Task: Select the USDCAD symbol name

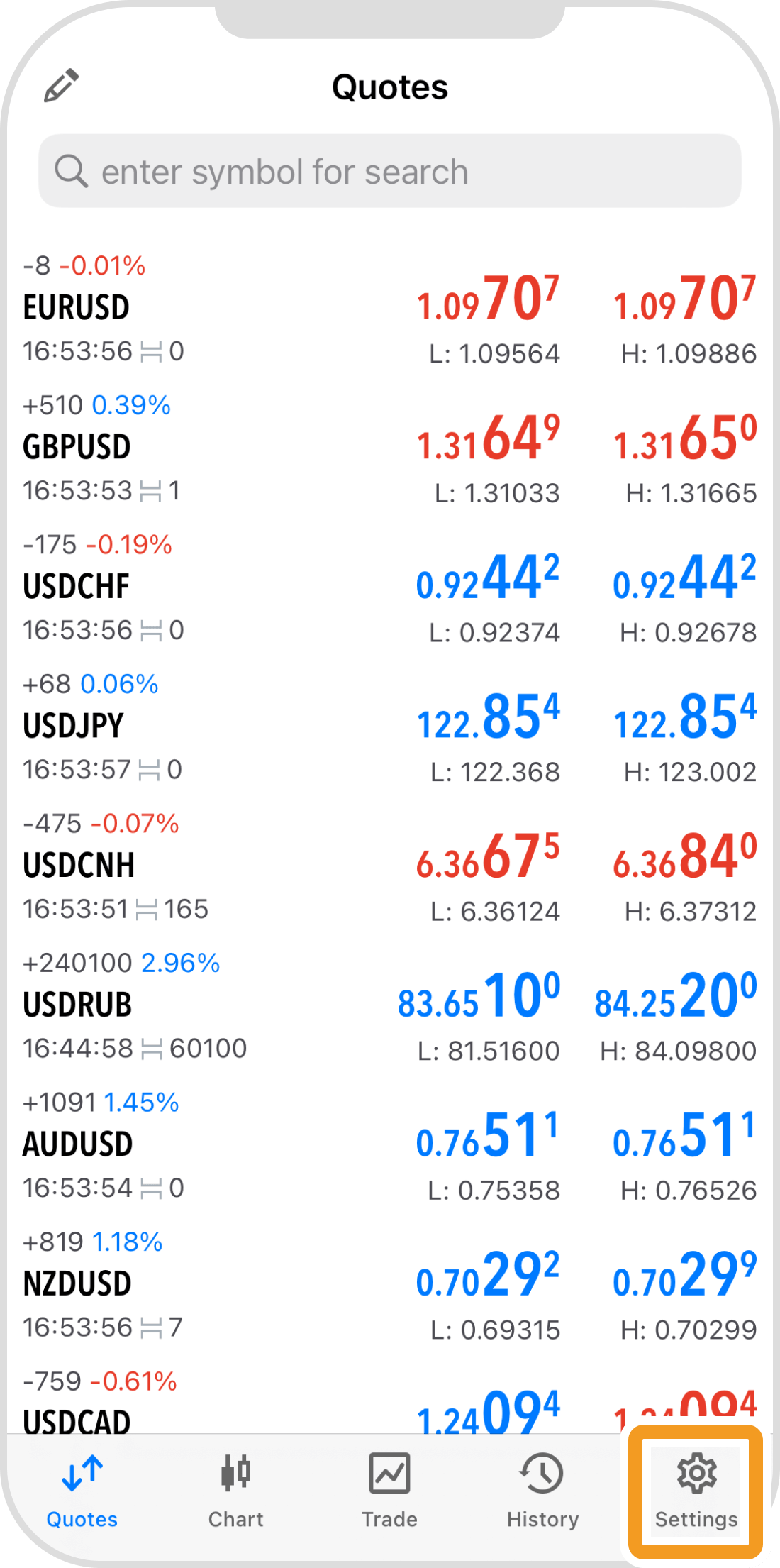Action: 77,1420
